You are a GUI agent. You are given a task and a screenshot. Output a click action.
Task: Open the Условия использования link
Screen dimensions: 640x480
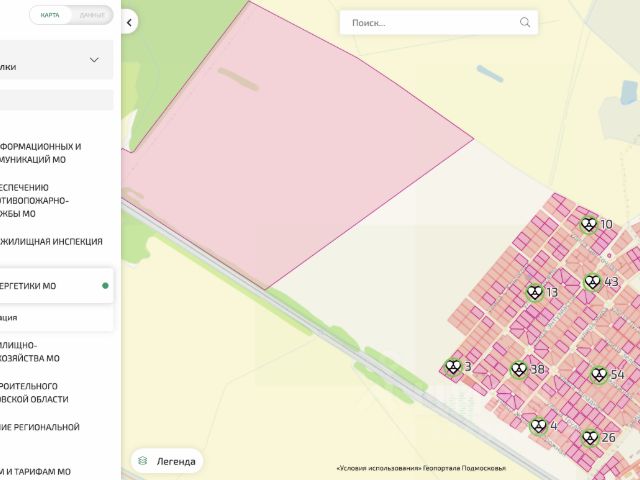click(x=378, y=468)
